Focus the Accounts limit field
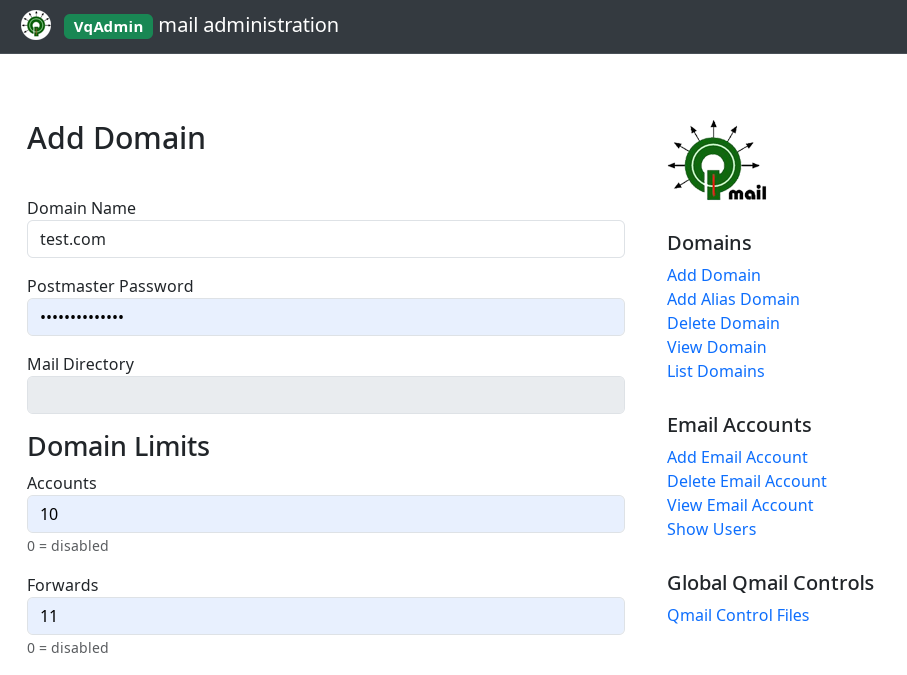This screenshot has width=907, height=675. point(326,514)
